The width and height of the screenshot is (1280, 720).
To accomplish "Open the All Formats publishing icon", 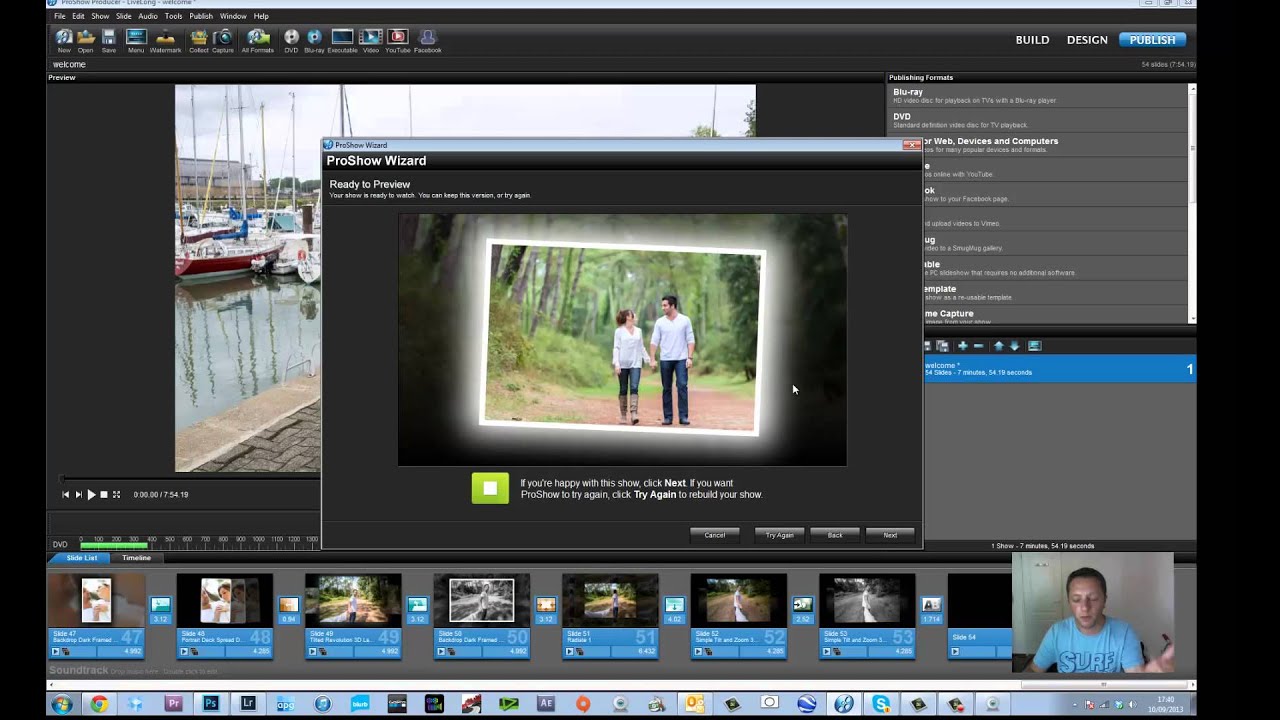I will click(258, 38).
